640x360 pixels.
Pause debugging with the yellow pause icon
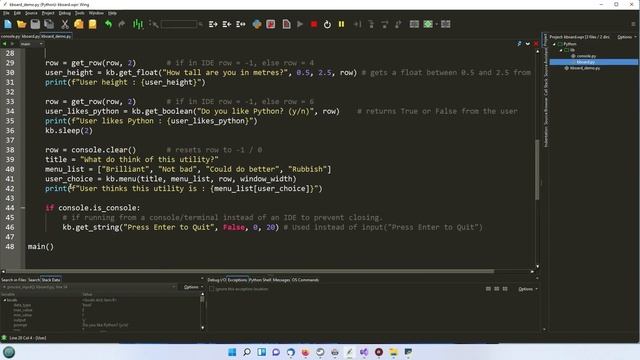click(x=341, y=24)
